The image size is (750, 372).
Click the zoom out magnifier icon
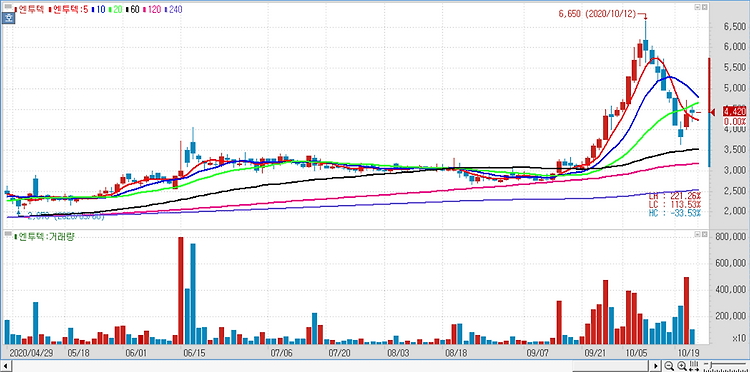click(669, 366)
